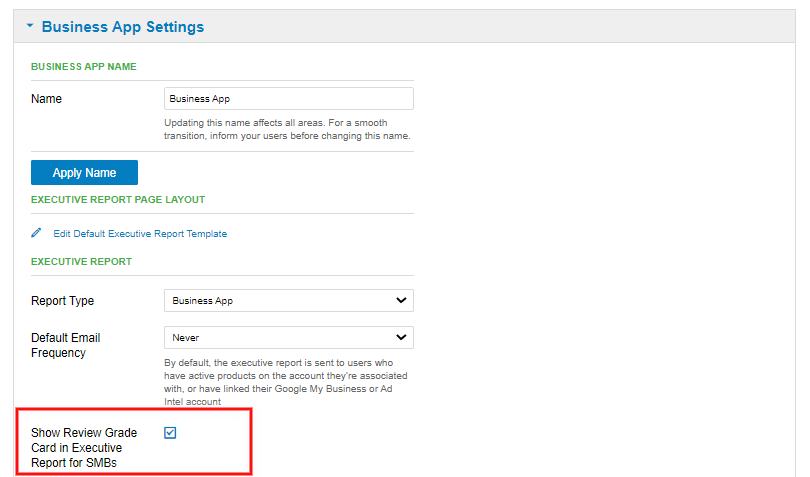This screenshot has height=477, width=810.
Task: Open the Default Email Frequency dropdown
Action: [x=289, y=337]
